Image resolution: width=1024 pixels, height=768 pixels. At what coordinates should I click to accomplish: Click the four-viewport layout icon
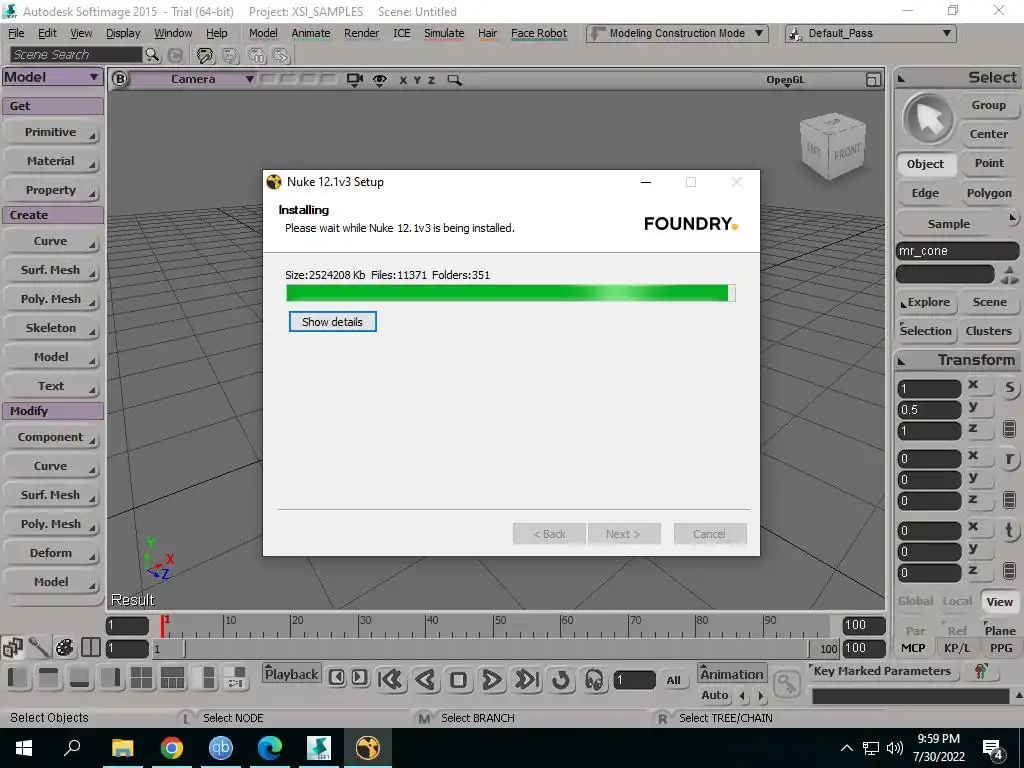[x=141, y=679]
